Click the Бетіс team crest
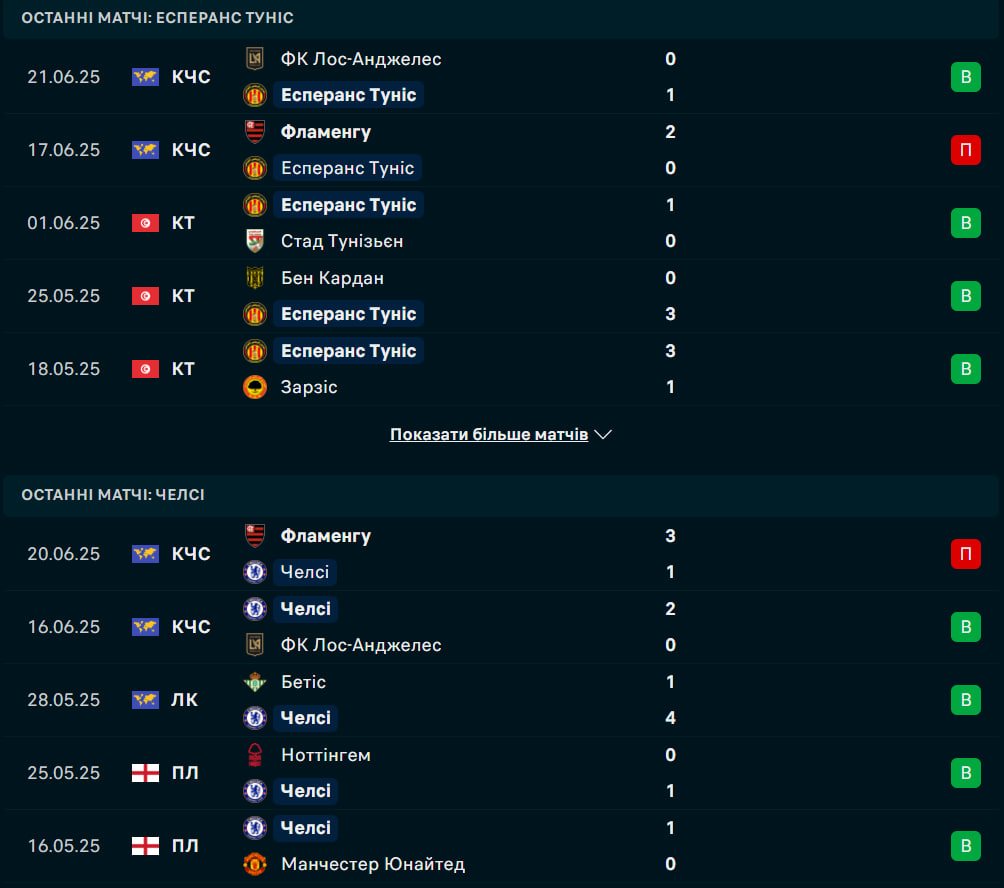Screen dimensions: 1004x888 point(255,682)
